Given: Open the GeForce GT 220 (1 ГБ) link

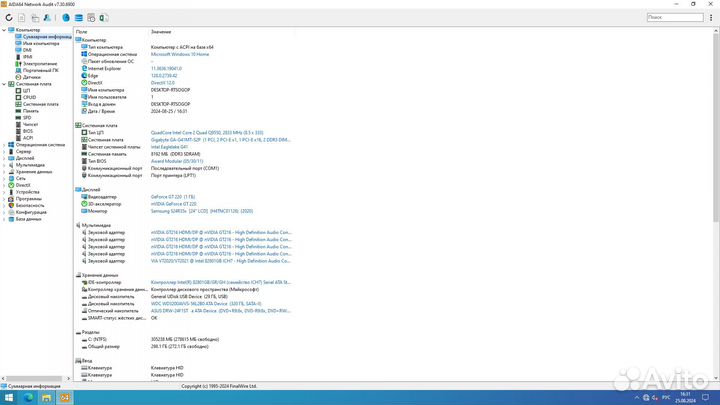Looking at the screenshot, I should tap(173, 197).
